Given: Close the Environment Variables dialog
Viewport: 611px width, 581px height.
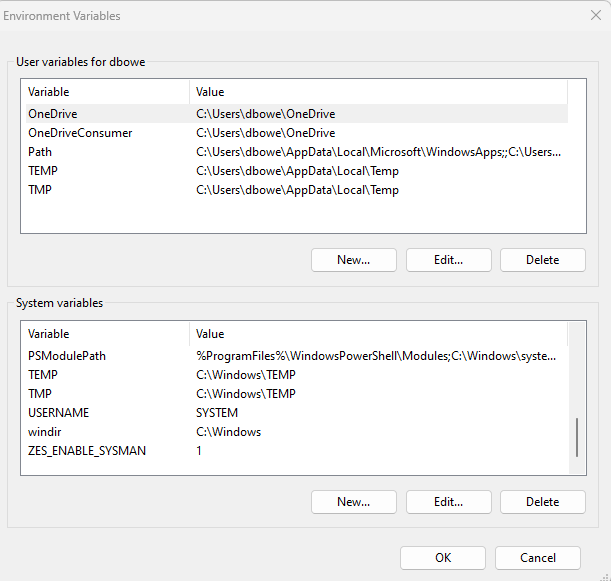Looking at the screenshot, I should [595, 15].
